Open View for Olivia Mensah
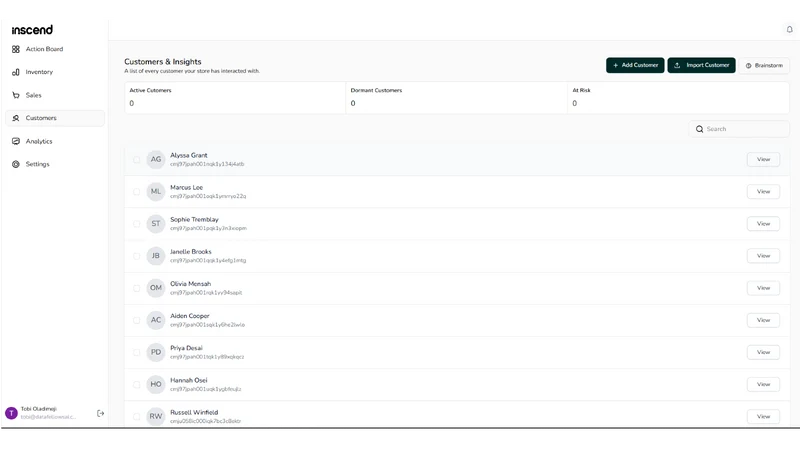This screenshot has width=800, height=450. point(763,288)
